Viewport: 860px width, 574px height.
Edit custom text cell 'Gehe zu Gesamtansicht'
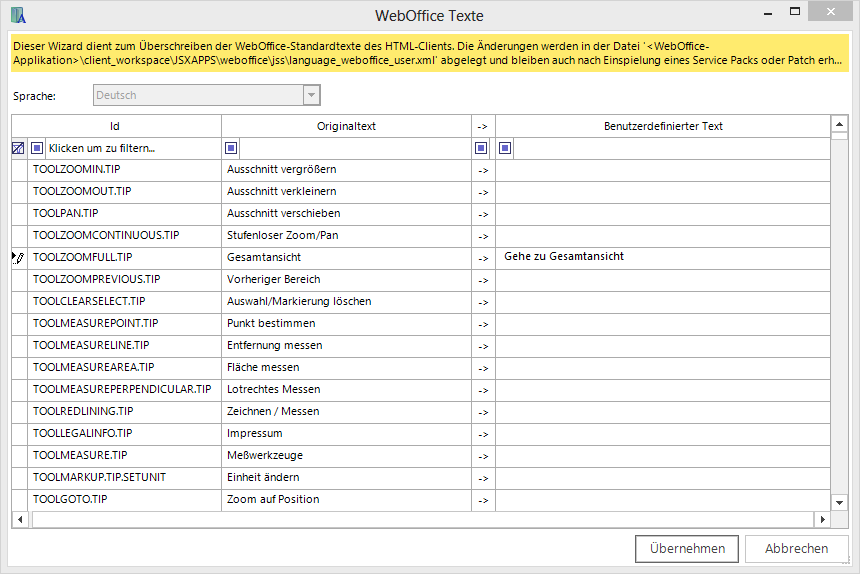(x=662, y=257)
